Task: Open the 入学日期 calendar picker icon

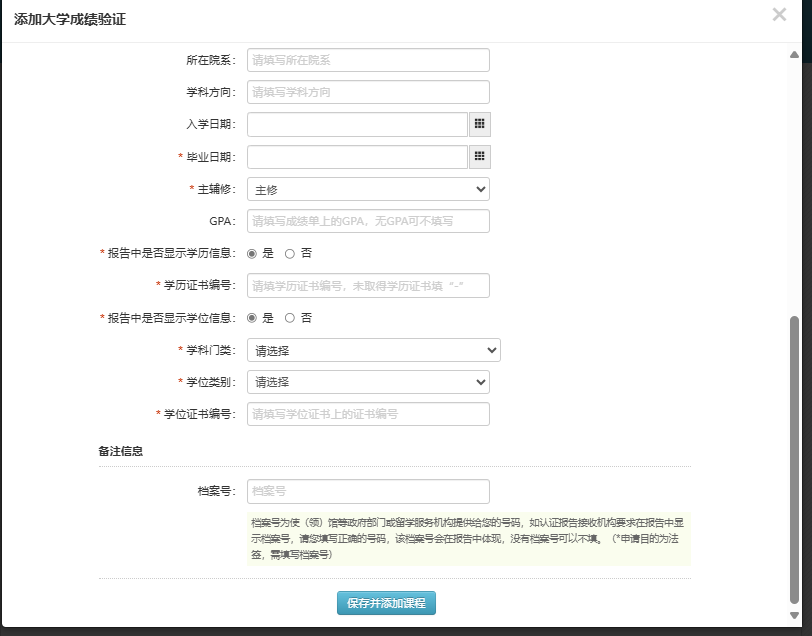Action: [479, 124]
